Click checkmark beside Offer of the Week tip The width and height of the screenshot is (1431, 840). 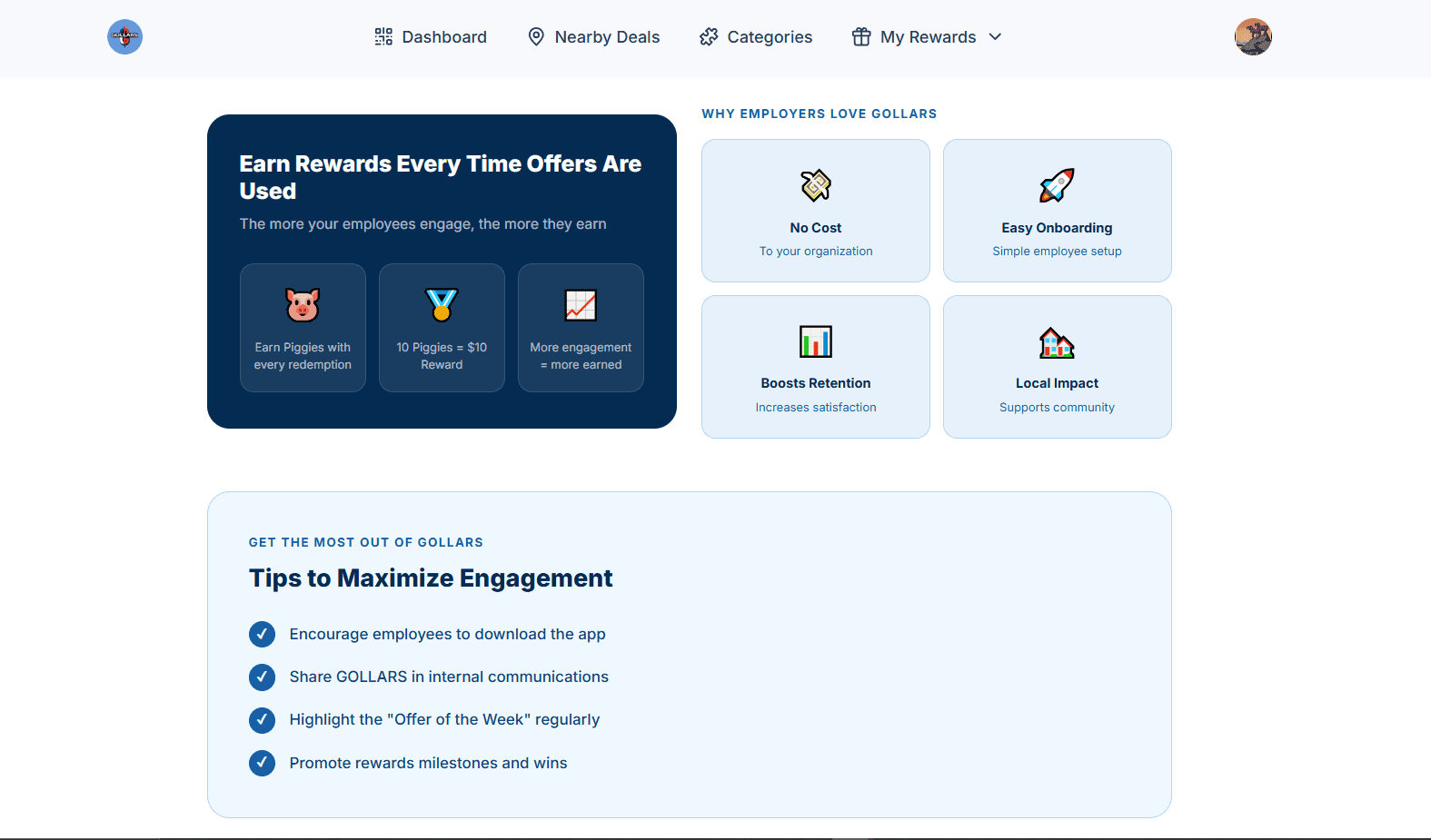[262, 720]
